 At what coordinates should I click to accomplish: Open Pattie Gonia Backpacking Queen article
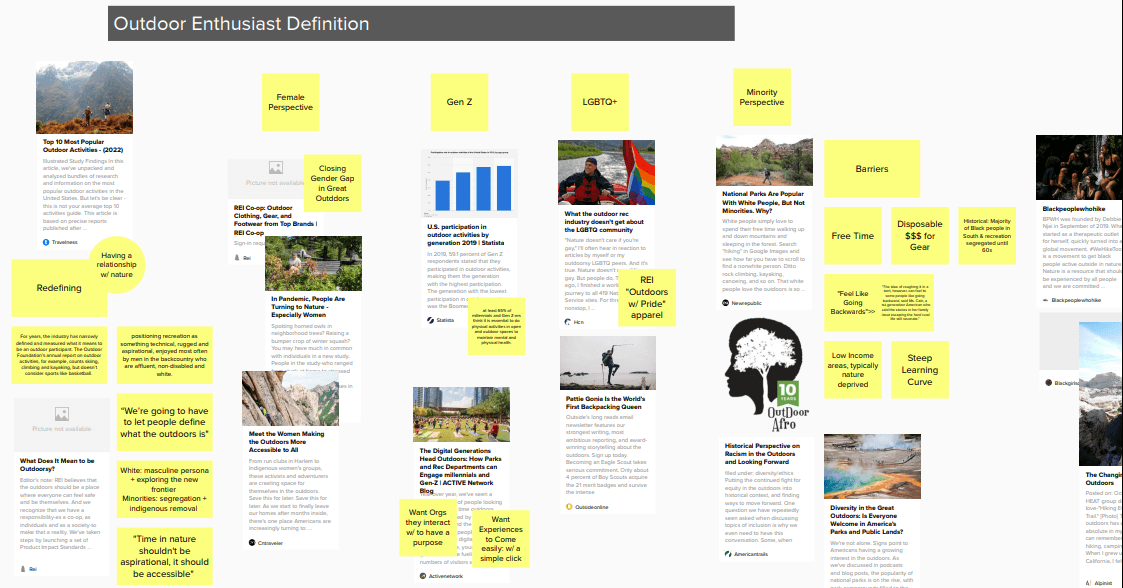tap(605, 403)
